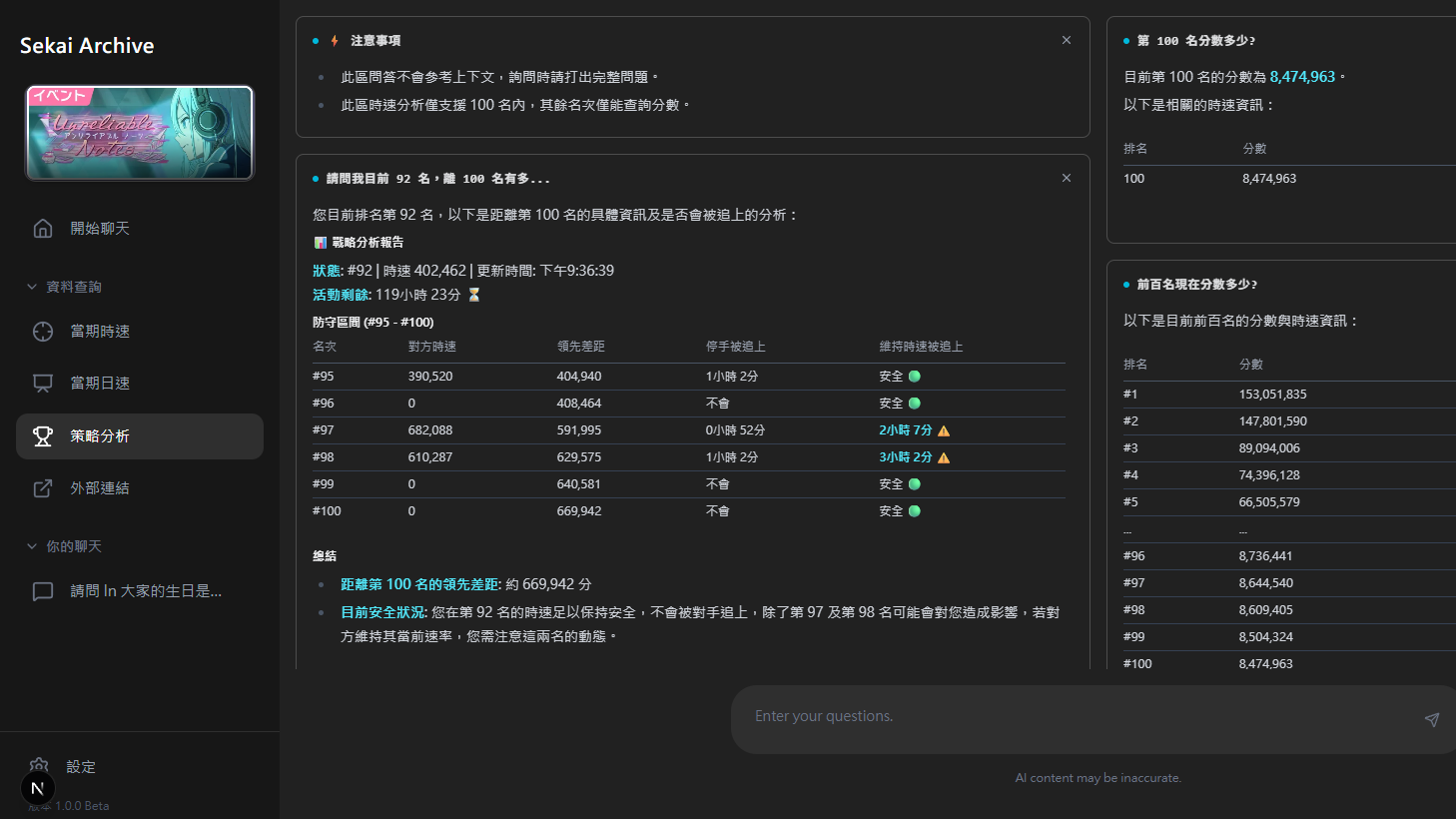Click the green safe dot in row #100
Screen dimensions: 1456x819
tap(914, 511)
